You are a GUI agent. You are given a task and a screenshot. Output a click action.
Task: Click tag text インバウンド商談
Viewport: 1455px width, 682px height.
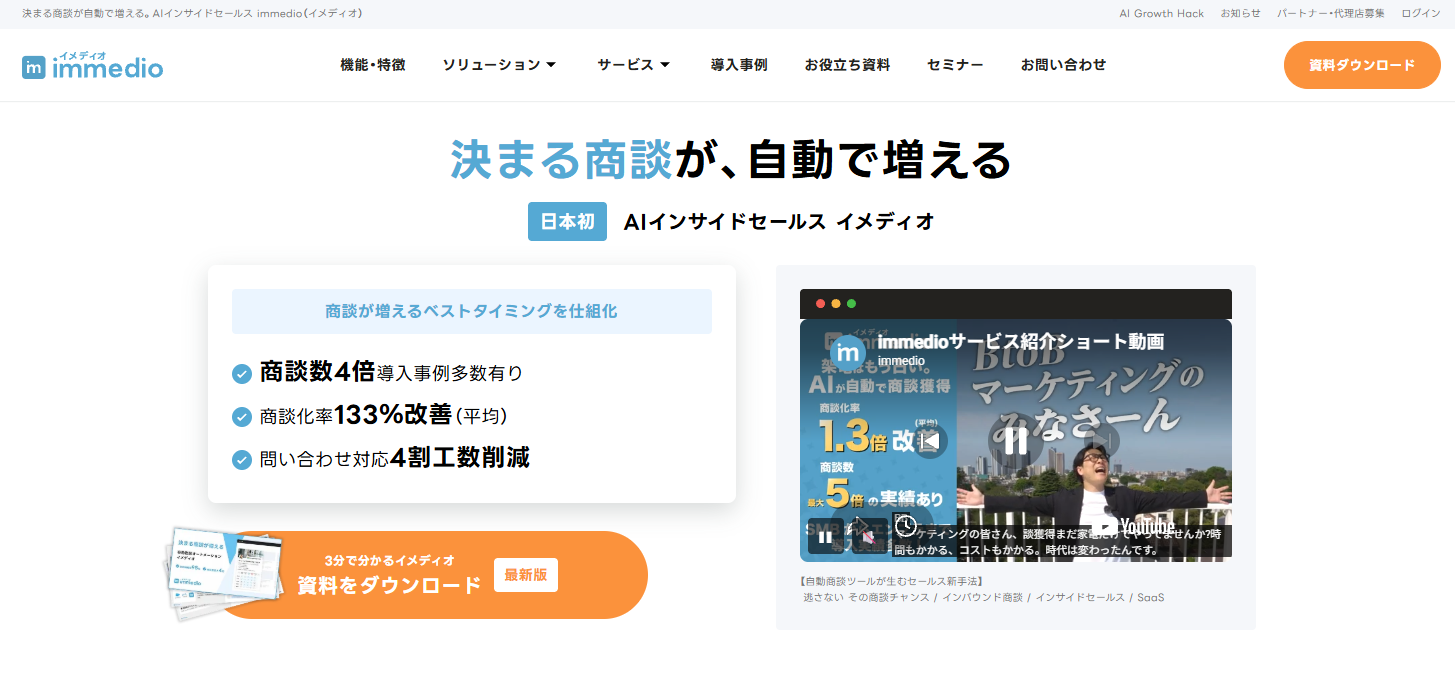point(982,597)
